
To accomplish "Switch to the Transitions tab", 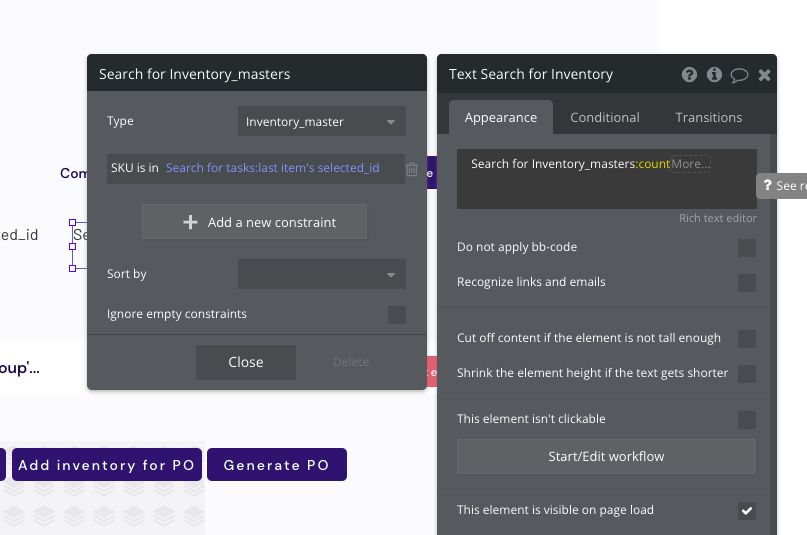I will 708,117.
